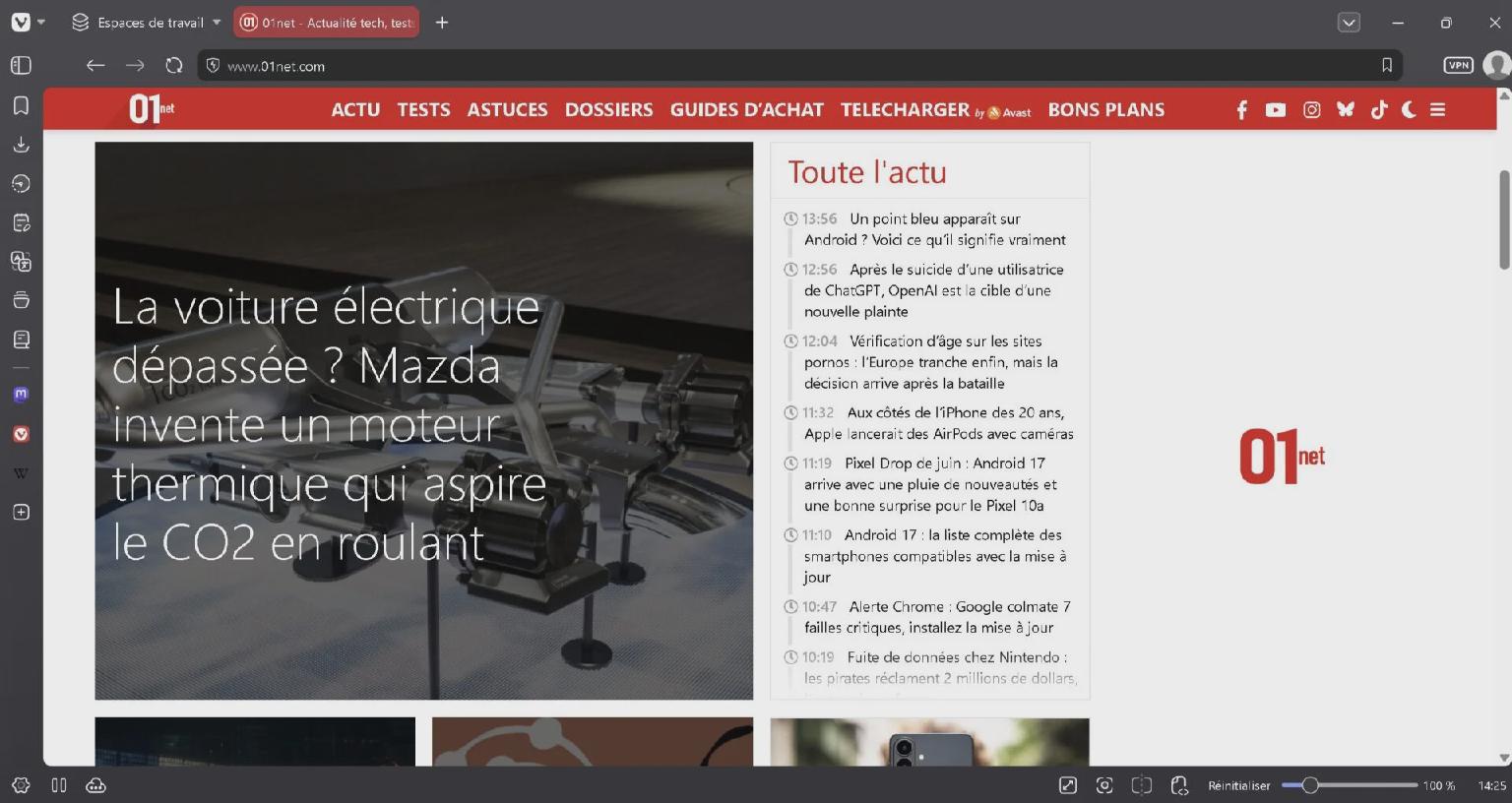Check the cloud sync status icon

pos(95,785)
